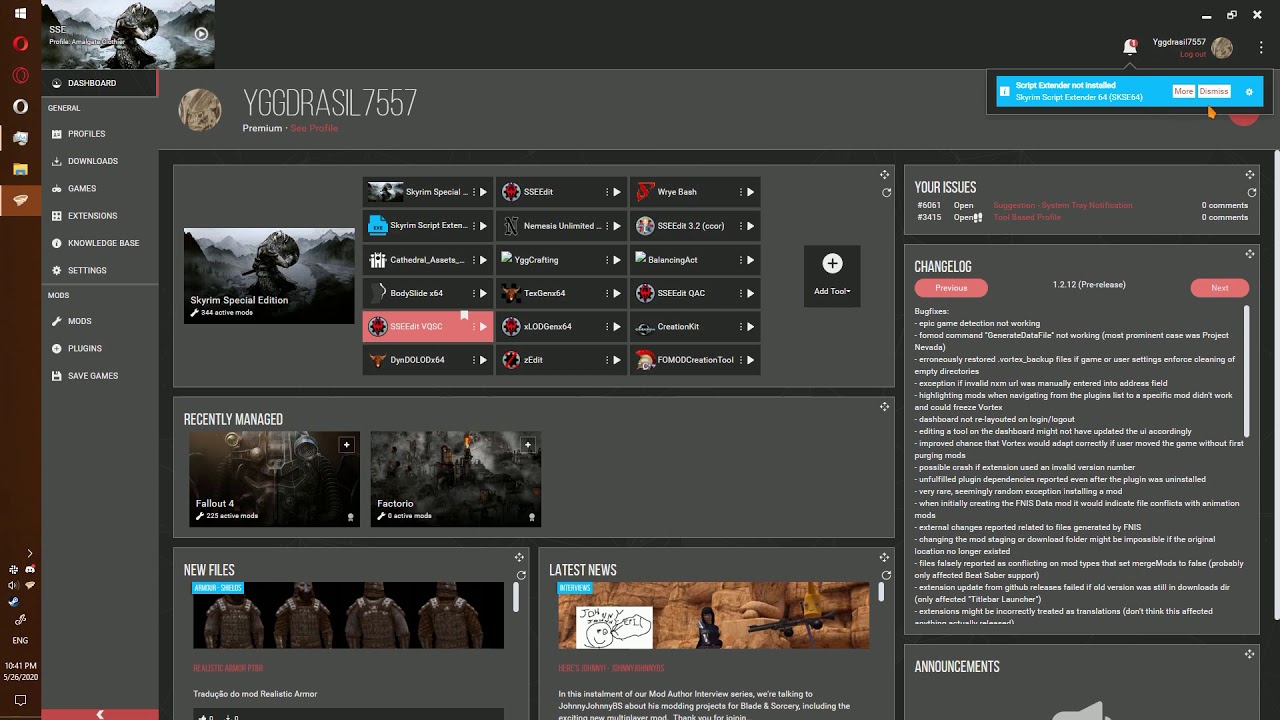Click the Changelog widget move handle
This screenshot has width=1280, height=720.
[x=1250, y=254]
